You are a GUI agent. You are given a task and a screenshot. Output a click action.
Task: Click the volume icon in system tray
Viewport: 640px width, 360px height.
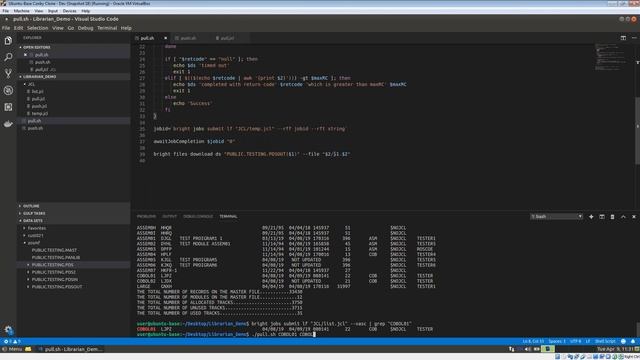pyautogui.click(x=528, y=349)
